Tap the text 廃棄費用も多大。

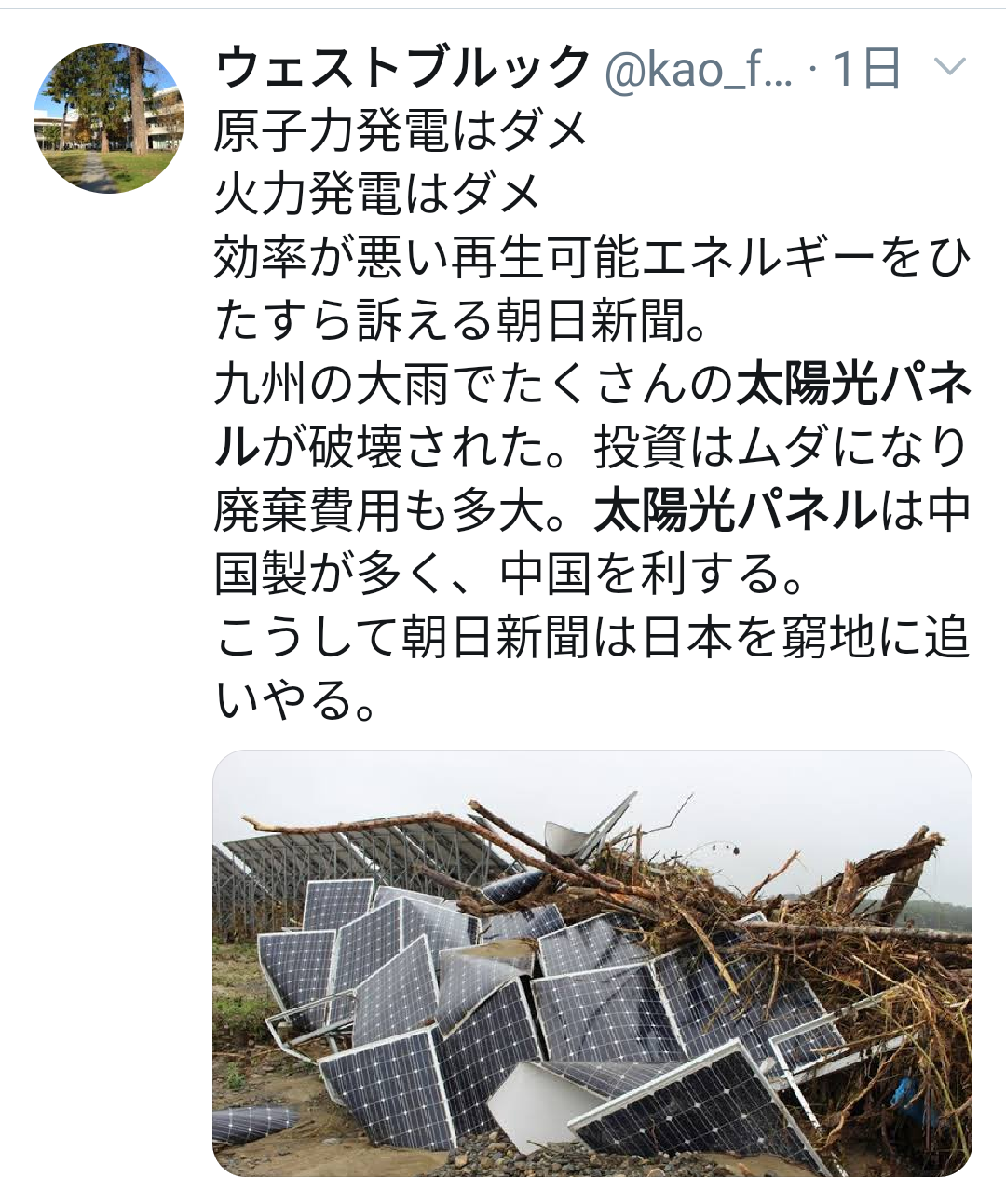402,511
